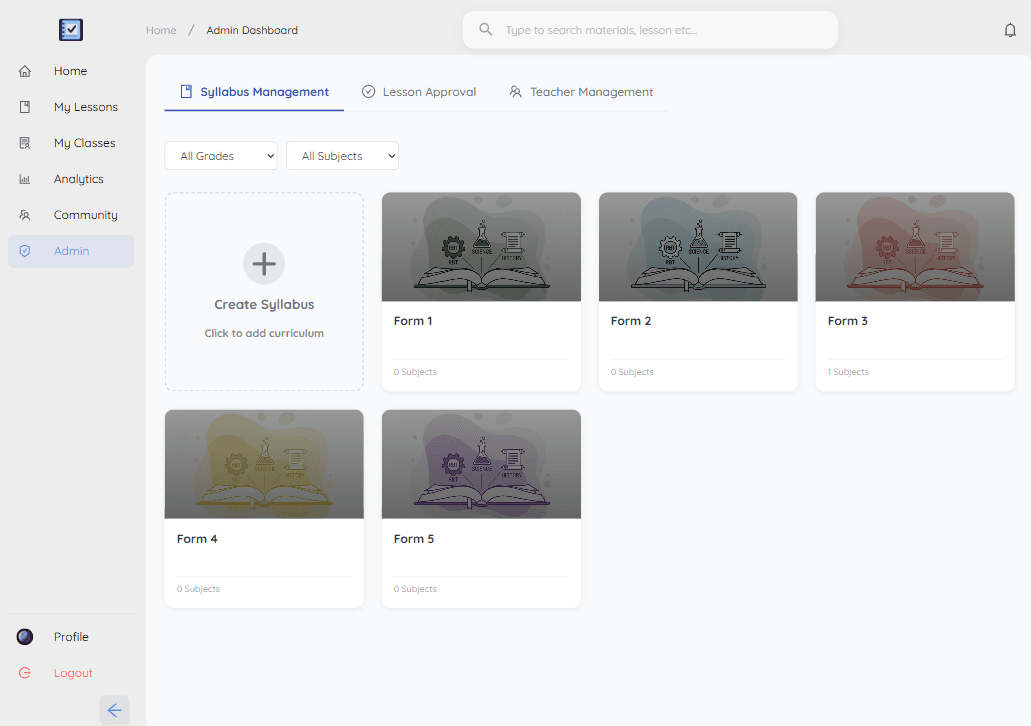The width and height of the screenshot is (1031, 726).
Task: Open the Community people icon
Action: pos(25,215)
